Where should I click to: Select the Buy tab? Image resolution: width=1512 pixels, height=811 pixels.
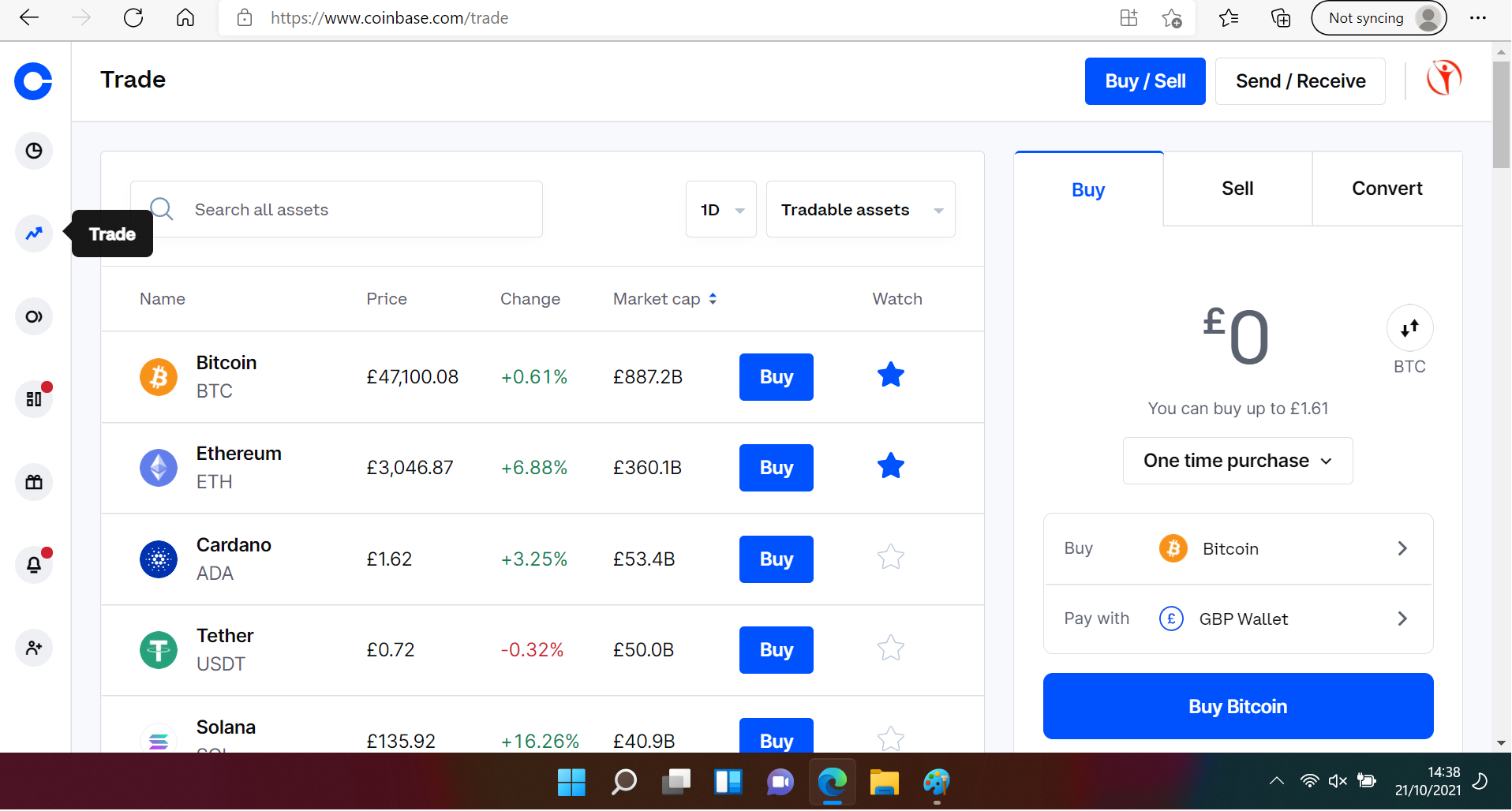[1088, 189]
